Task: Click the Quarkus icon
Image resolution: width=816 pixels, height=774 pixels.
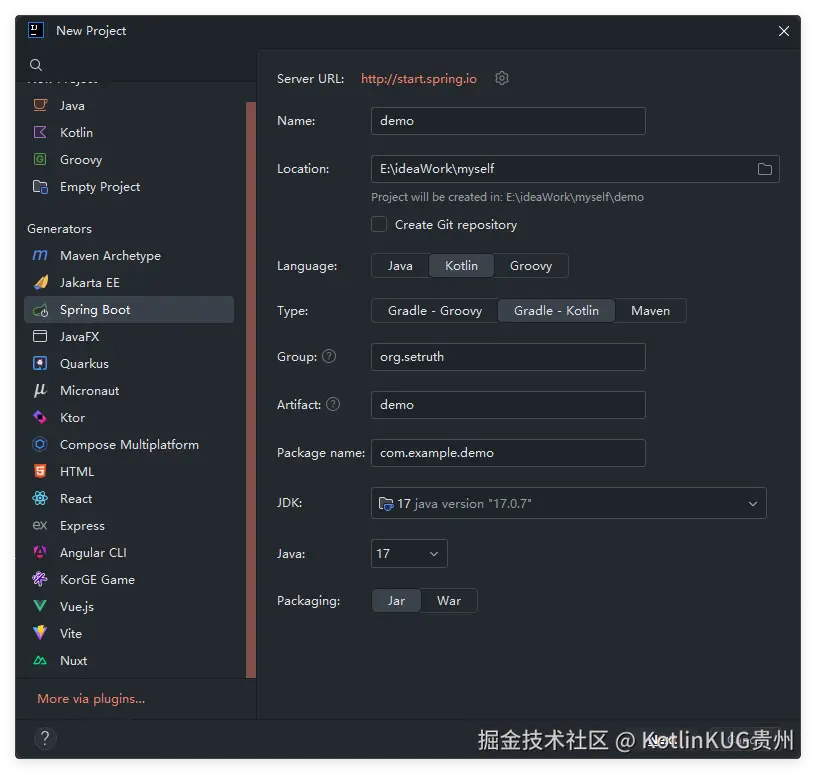Action: point(40,363)
